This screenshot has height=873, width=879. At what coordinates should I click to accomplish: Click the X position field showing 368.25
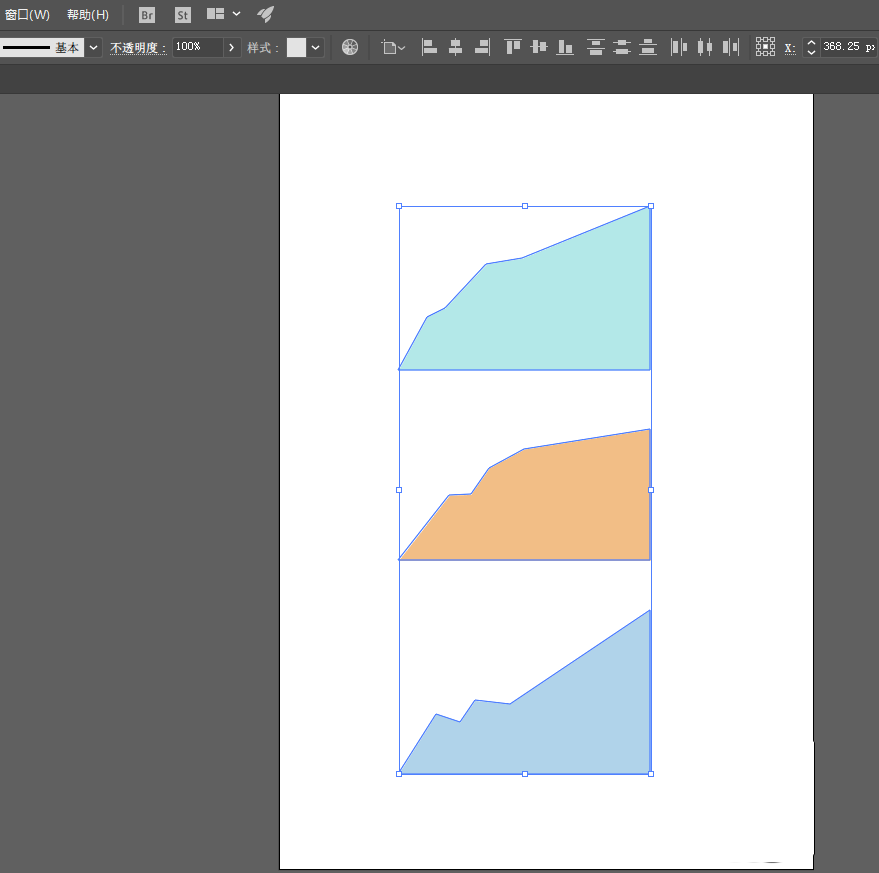pyautogui.click(x=849, y=47)
